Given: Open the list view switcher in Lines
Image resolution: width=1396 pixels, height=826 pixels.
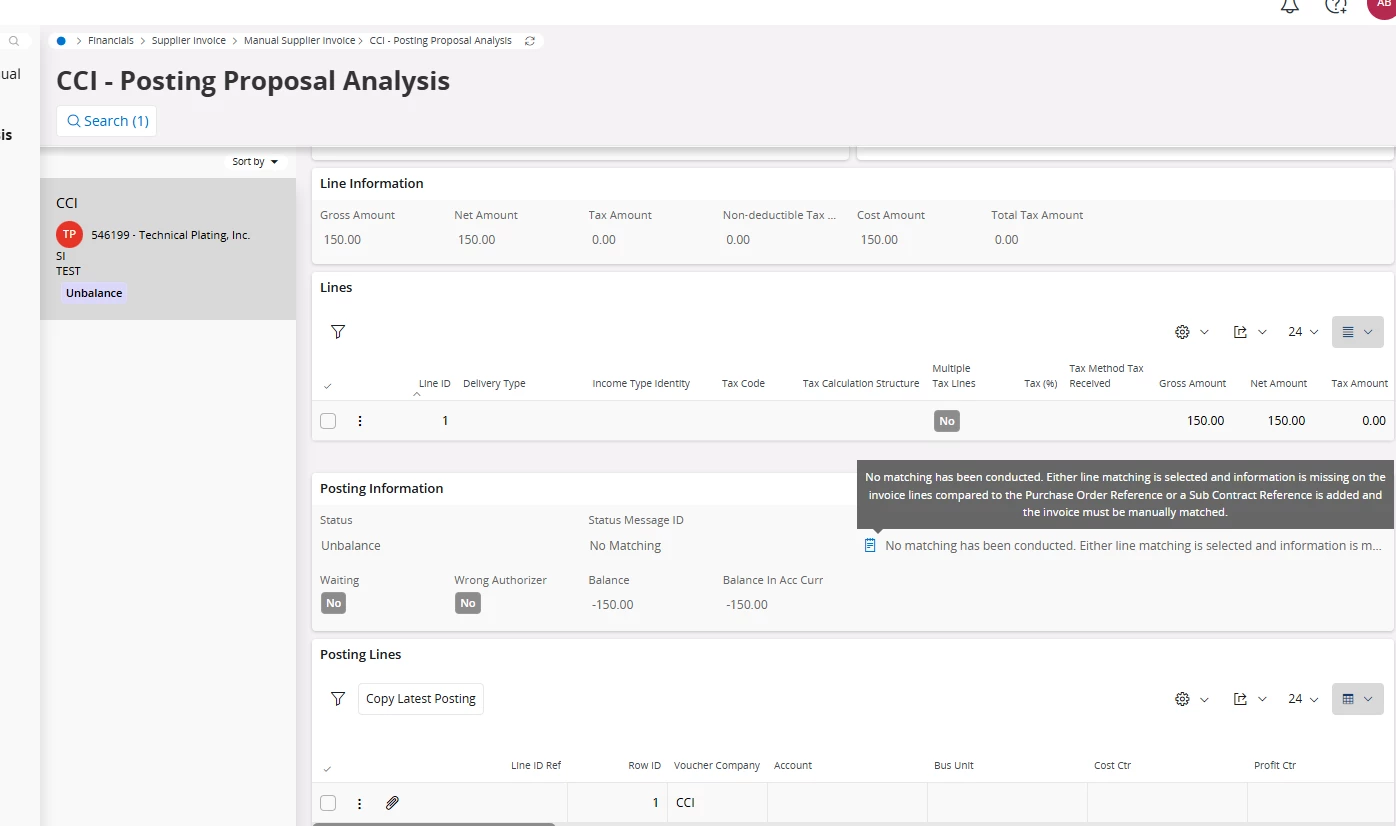Looking at the screenshot, I should point(1358,332).
